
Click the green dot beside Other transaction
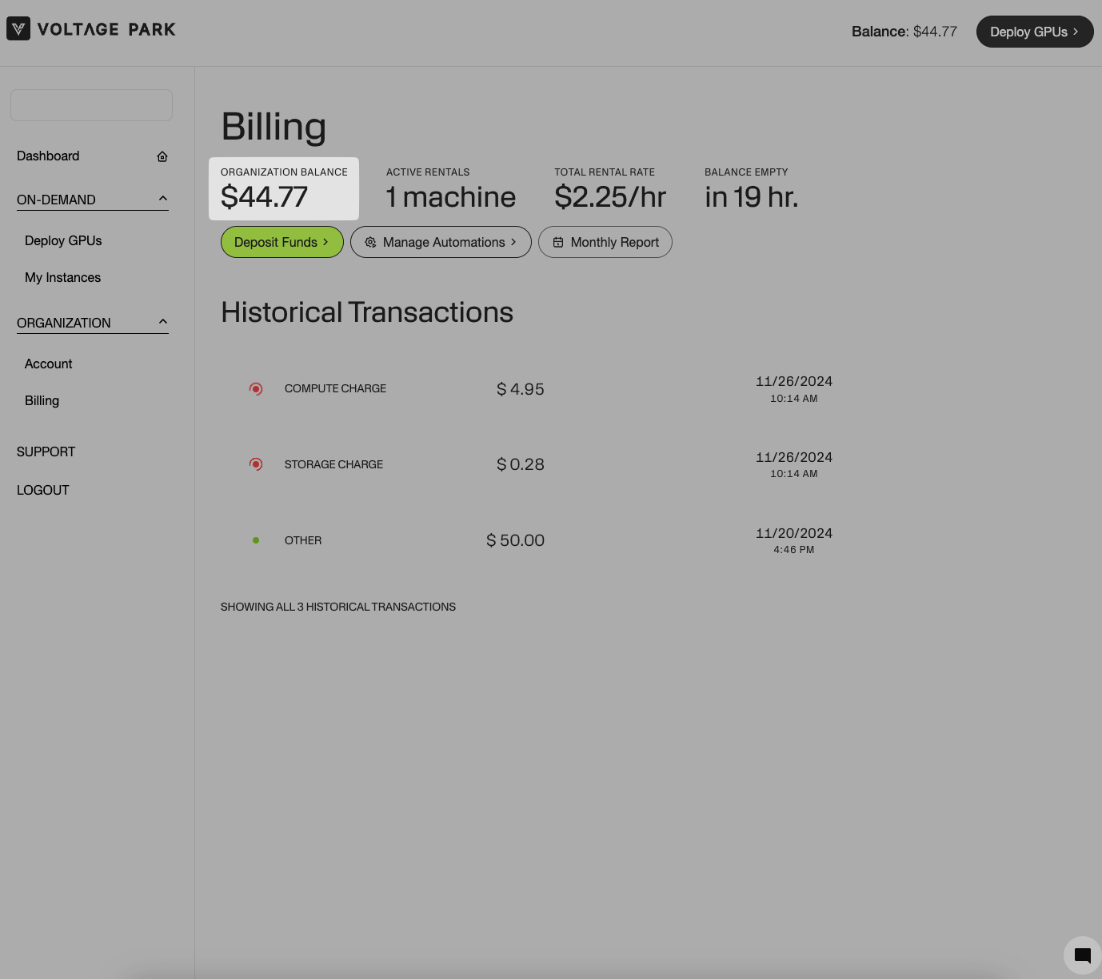(256, 541)
